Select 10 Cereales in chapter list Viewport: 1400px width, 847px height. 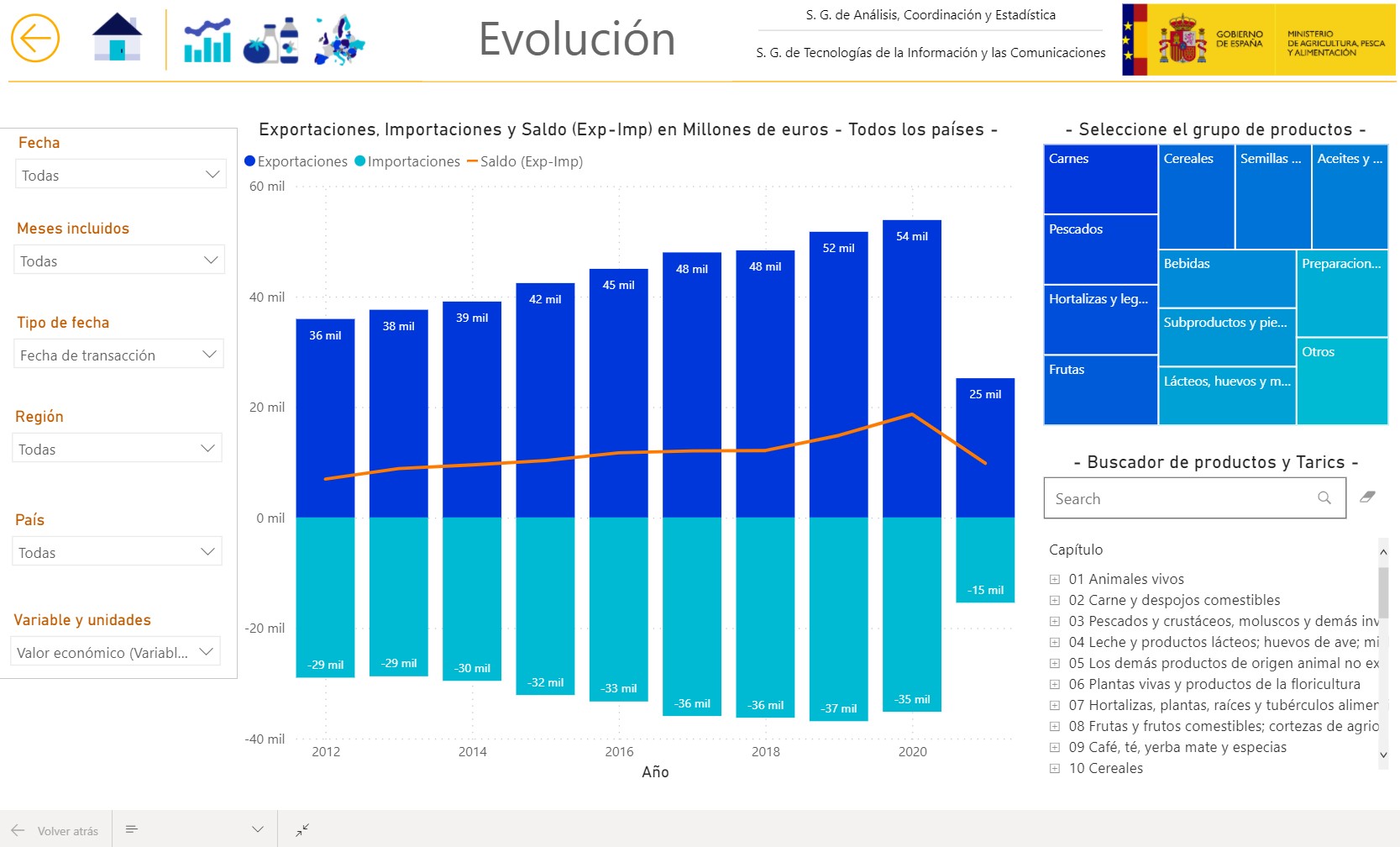(1105, 768)
